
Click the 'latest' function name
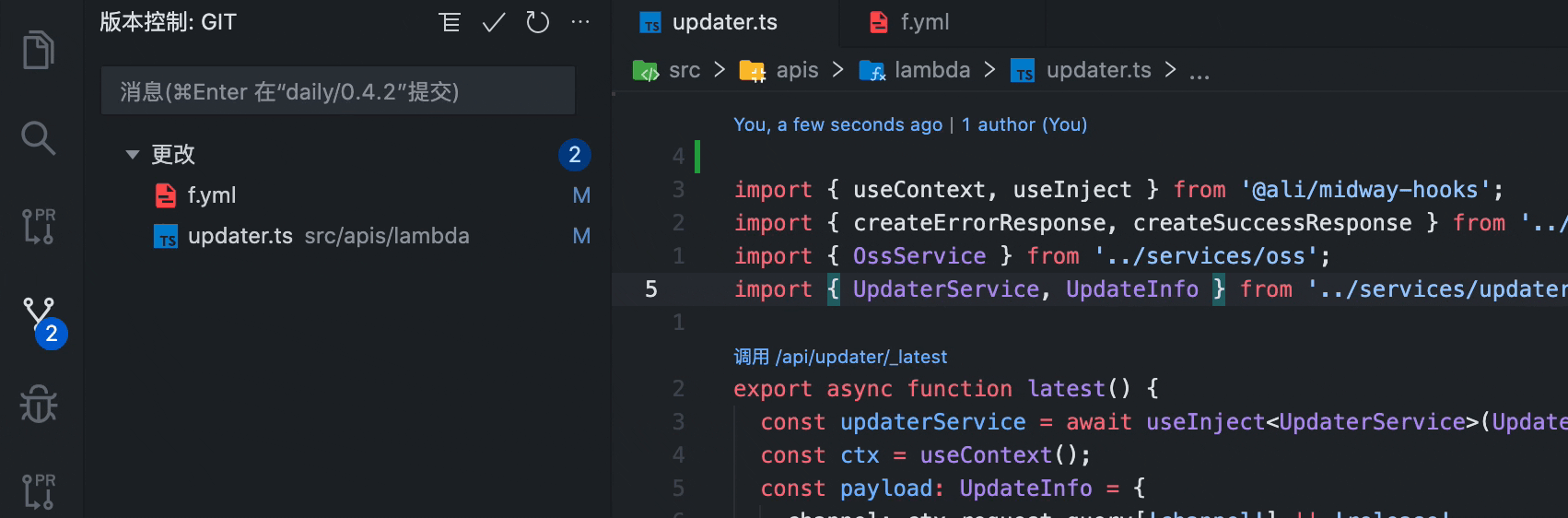pos(1066,389)
